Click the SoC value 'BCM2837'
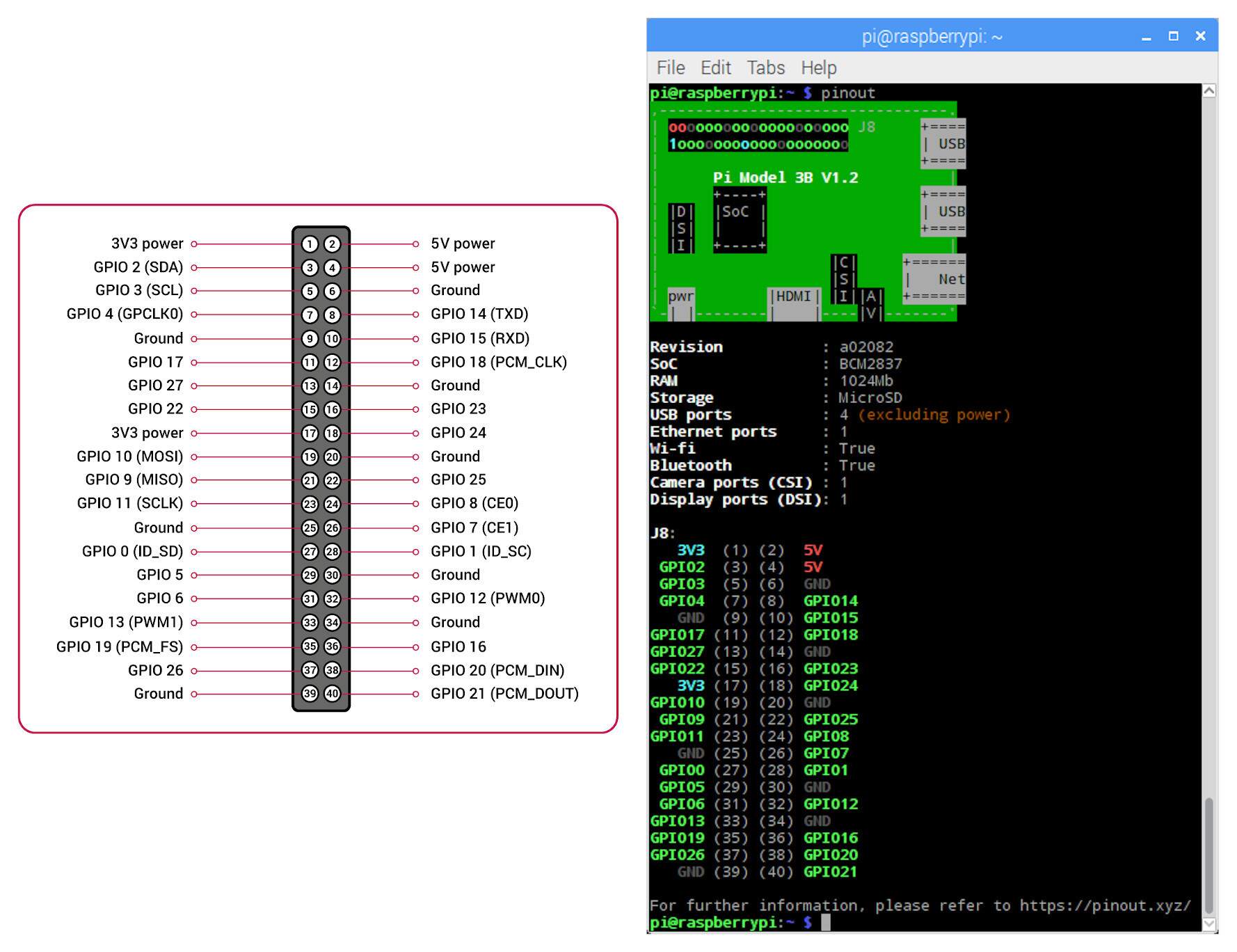The width and height of the screenshot is (1237, 952). pos(870,363)
